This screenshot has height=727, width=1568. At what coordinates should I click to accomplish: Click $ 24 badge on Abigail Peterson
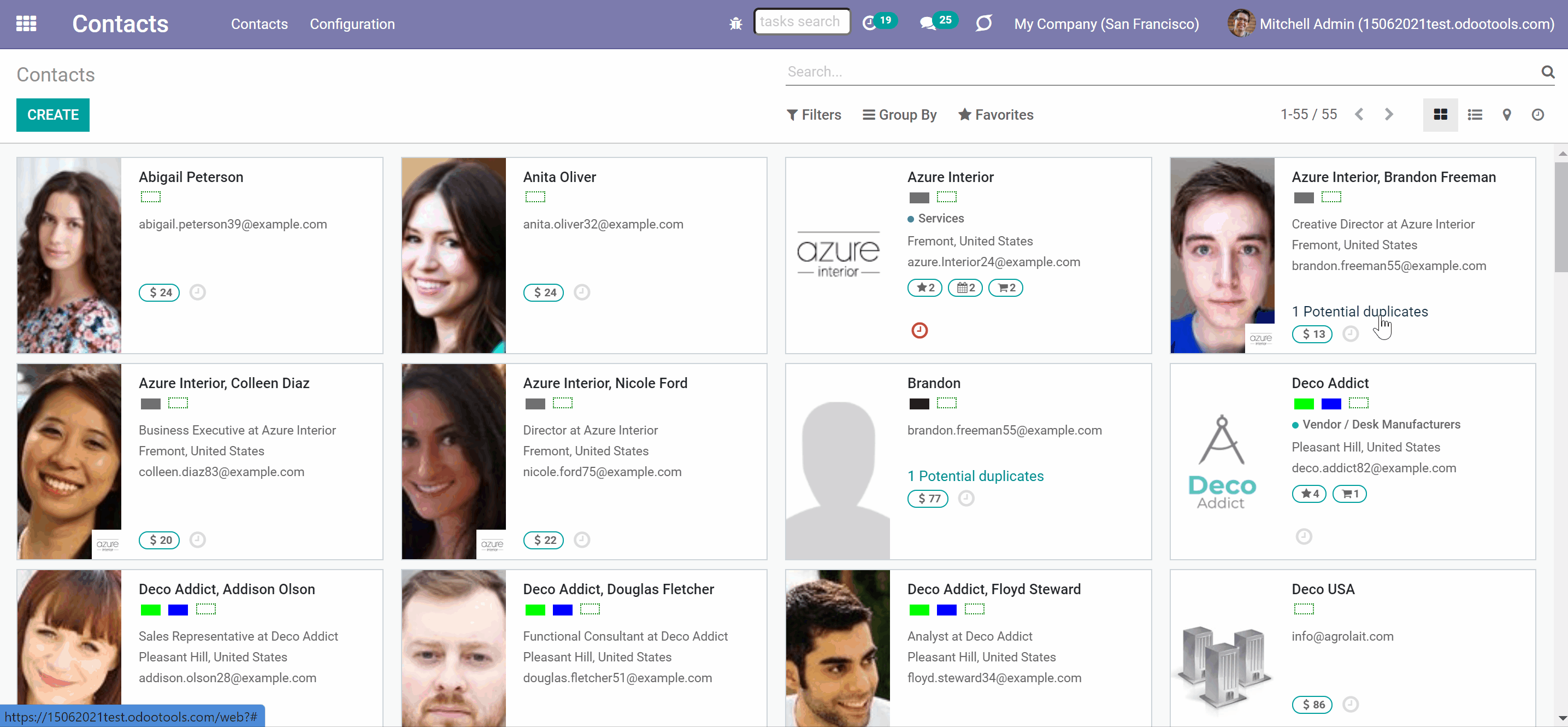pyautogui.click(x=160, y=292)
